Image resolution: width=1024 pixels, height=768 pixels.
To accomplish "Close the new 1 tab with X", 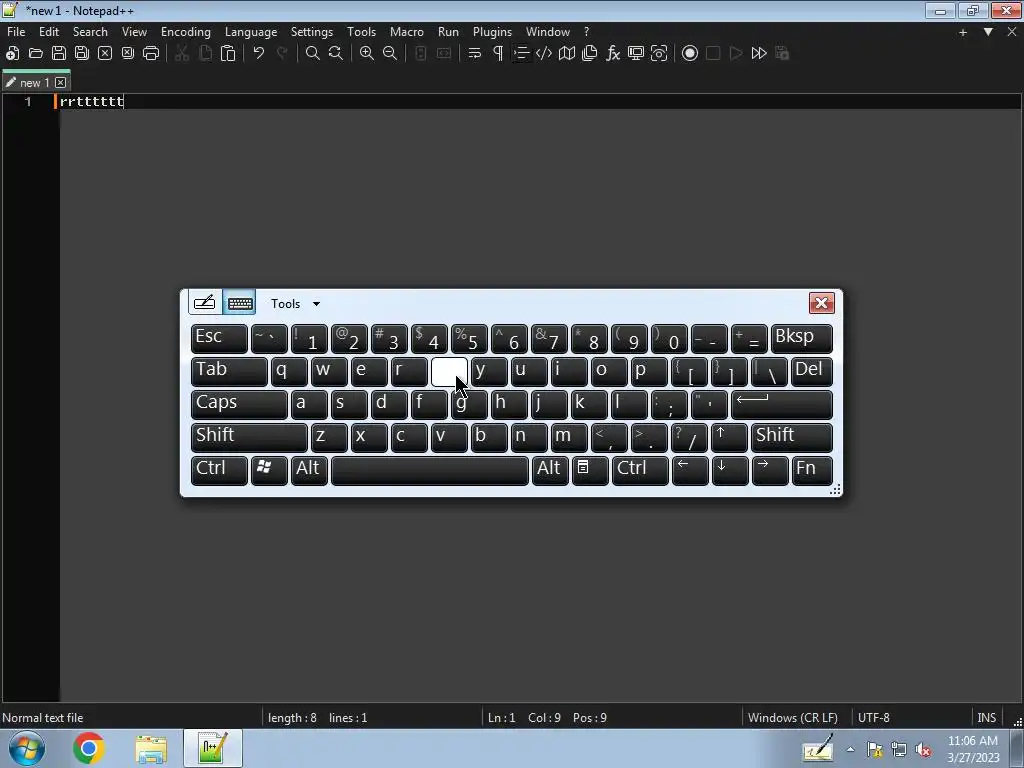I will coord(61,82).
